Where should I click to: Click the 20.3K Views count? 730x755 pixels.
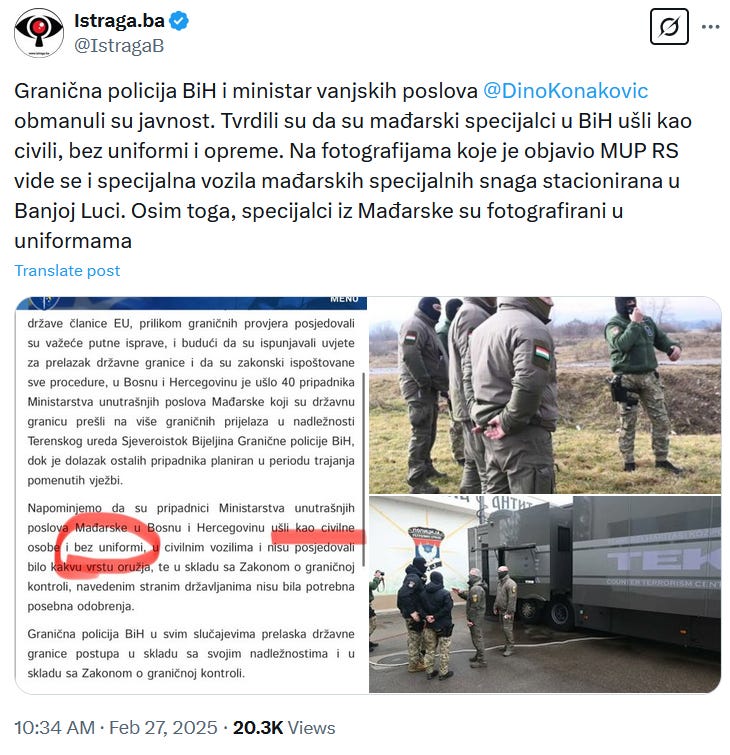284,728
